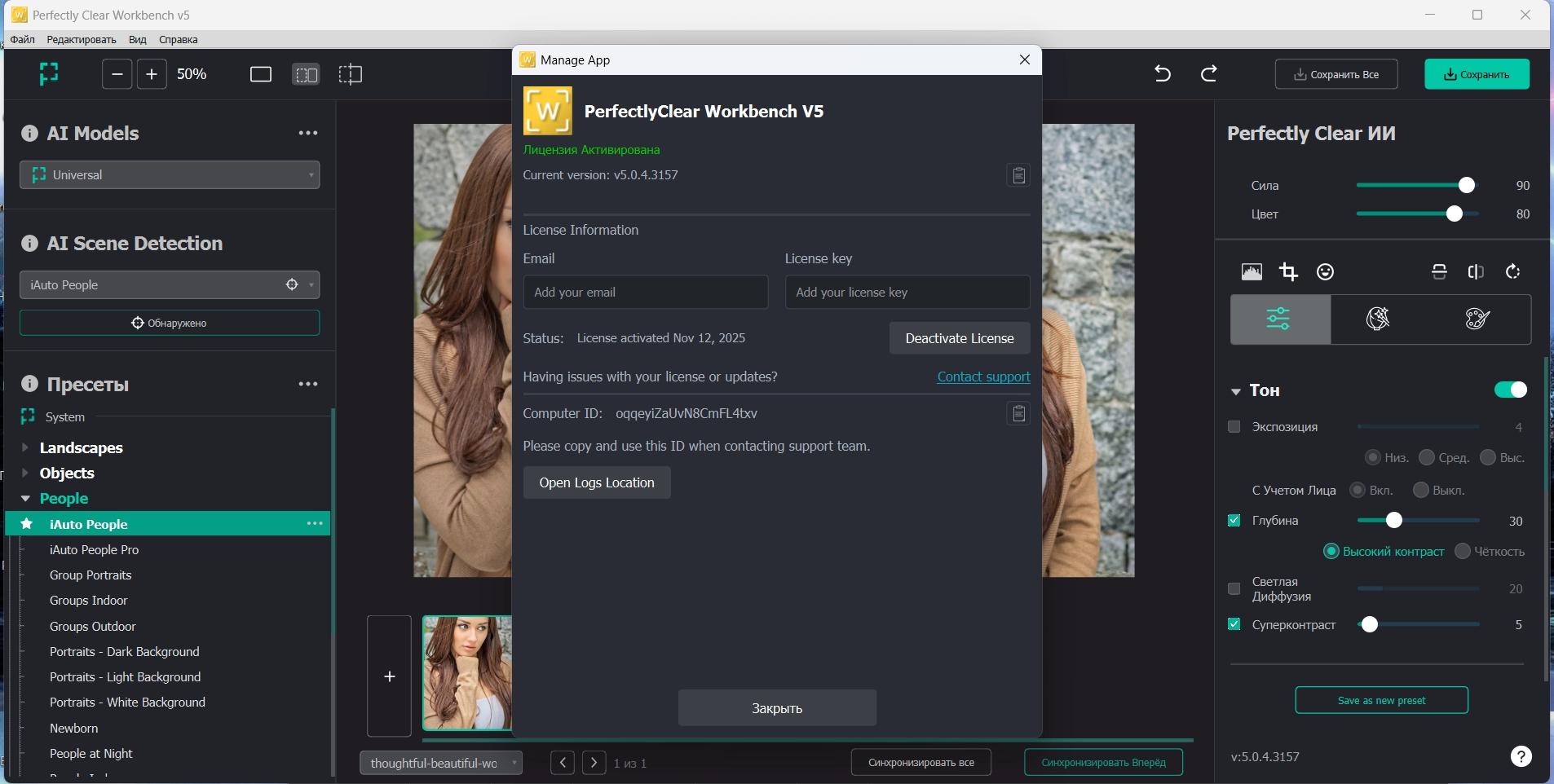Zoom in with the plus button
The height and width of the screenshot is (784, 1554).
(x=152, y=74)
